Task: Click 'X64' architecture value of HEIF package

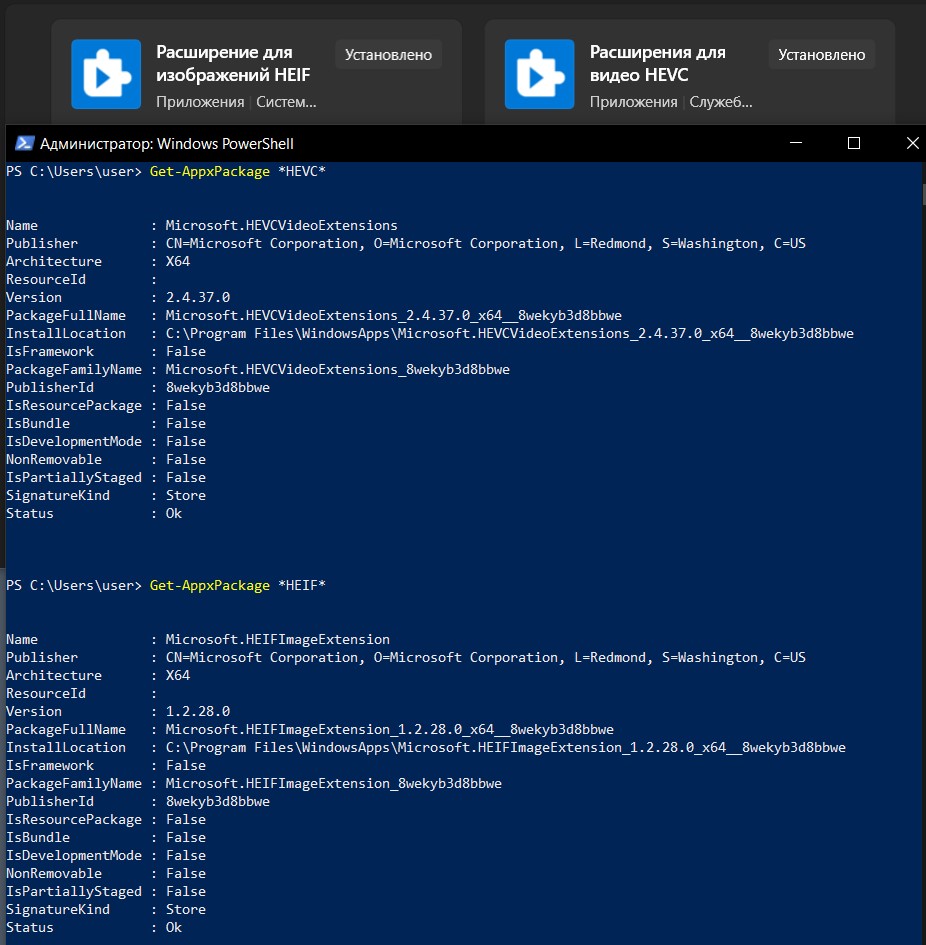Action: tap(178, 676)
